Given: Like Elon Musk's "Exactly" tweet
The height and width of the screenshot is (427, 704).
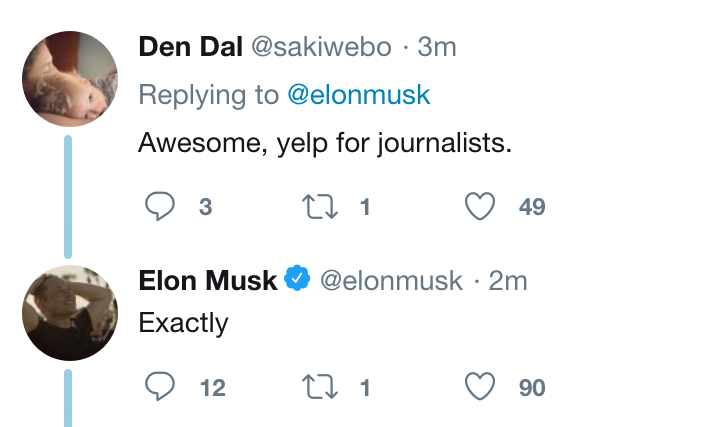Looking at the screenshot, I should [482, 387].
